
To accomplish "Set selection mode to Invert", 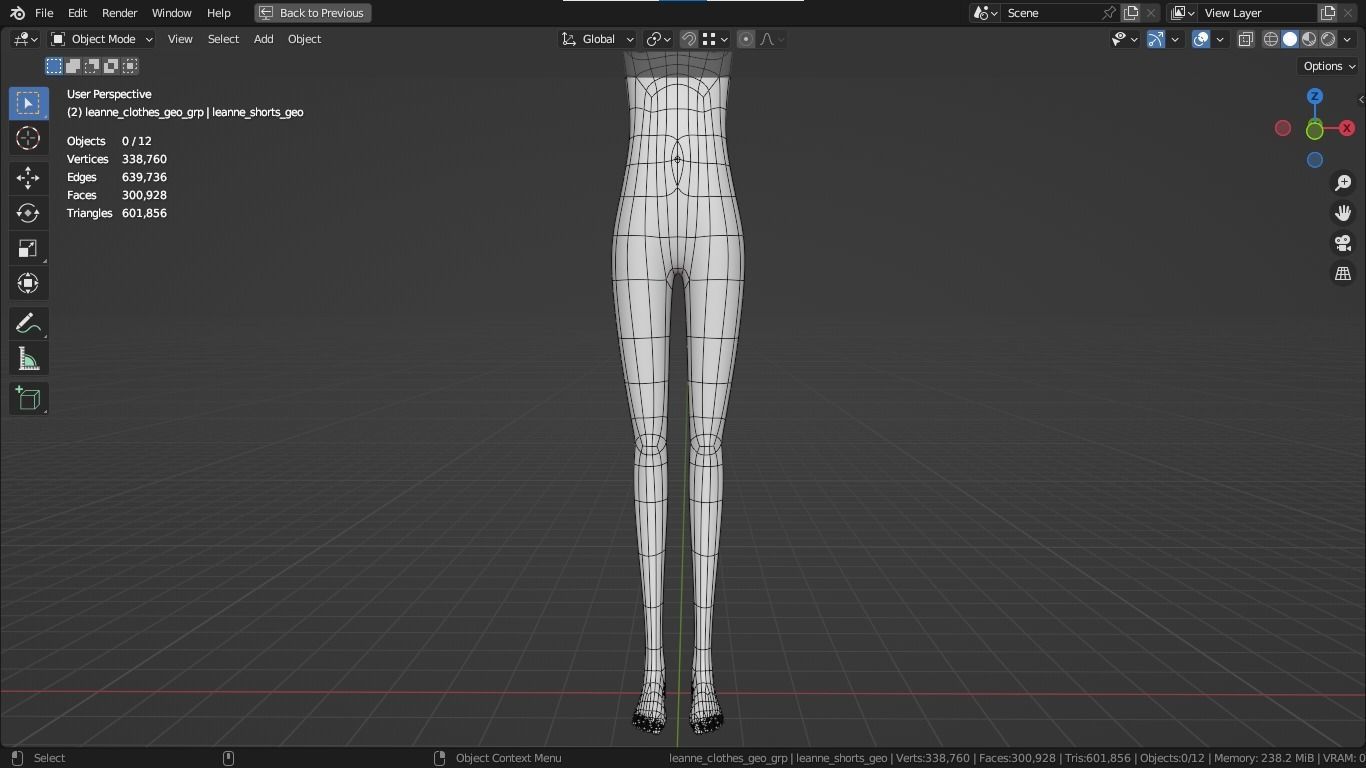I will (111, 66).
